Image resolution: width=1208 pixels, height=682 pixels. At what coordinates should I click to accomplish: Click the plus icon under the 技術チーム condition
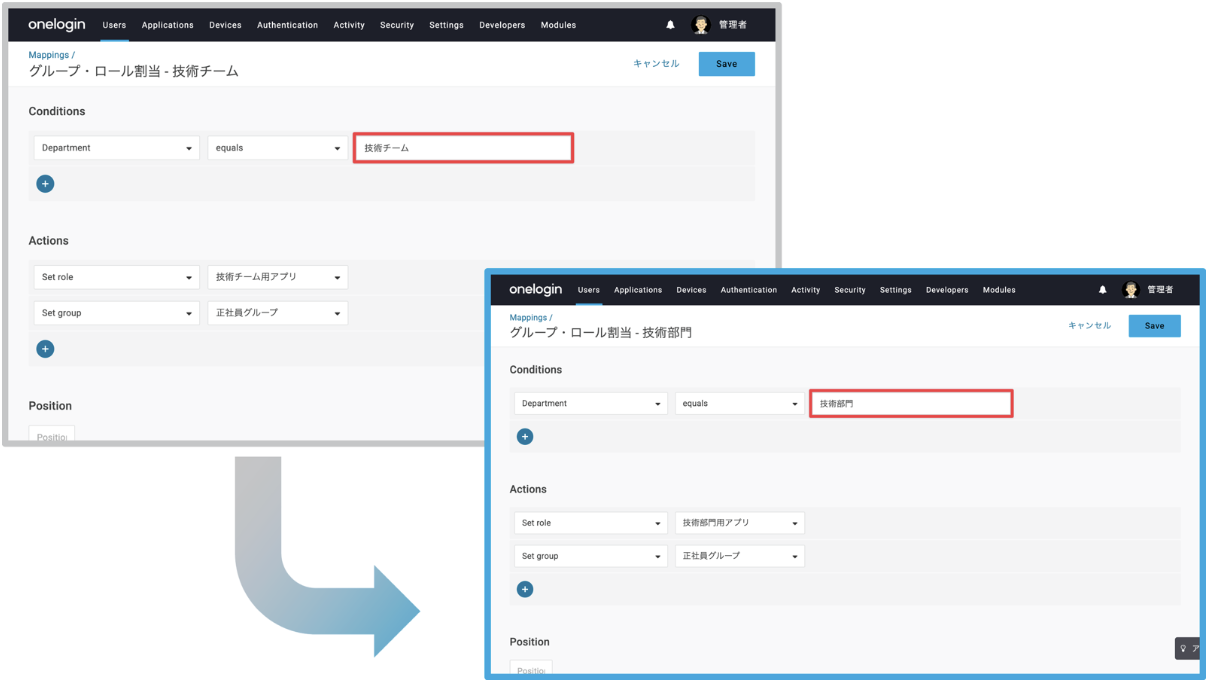(45, 184)
